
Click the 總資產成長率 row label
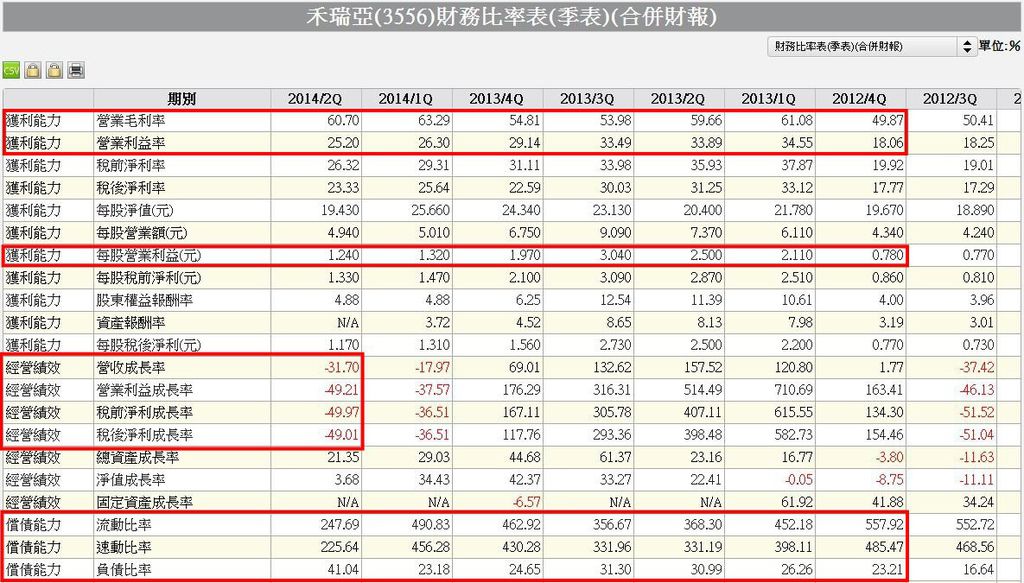[x=138, y=458]
